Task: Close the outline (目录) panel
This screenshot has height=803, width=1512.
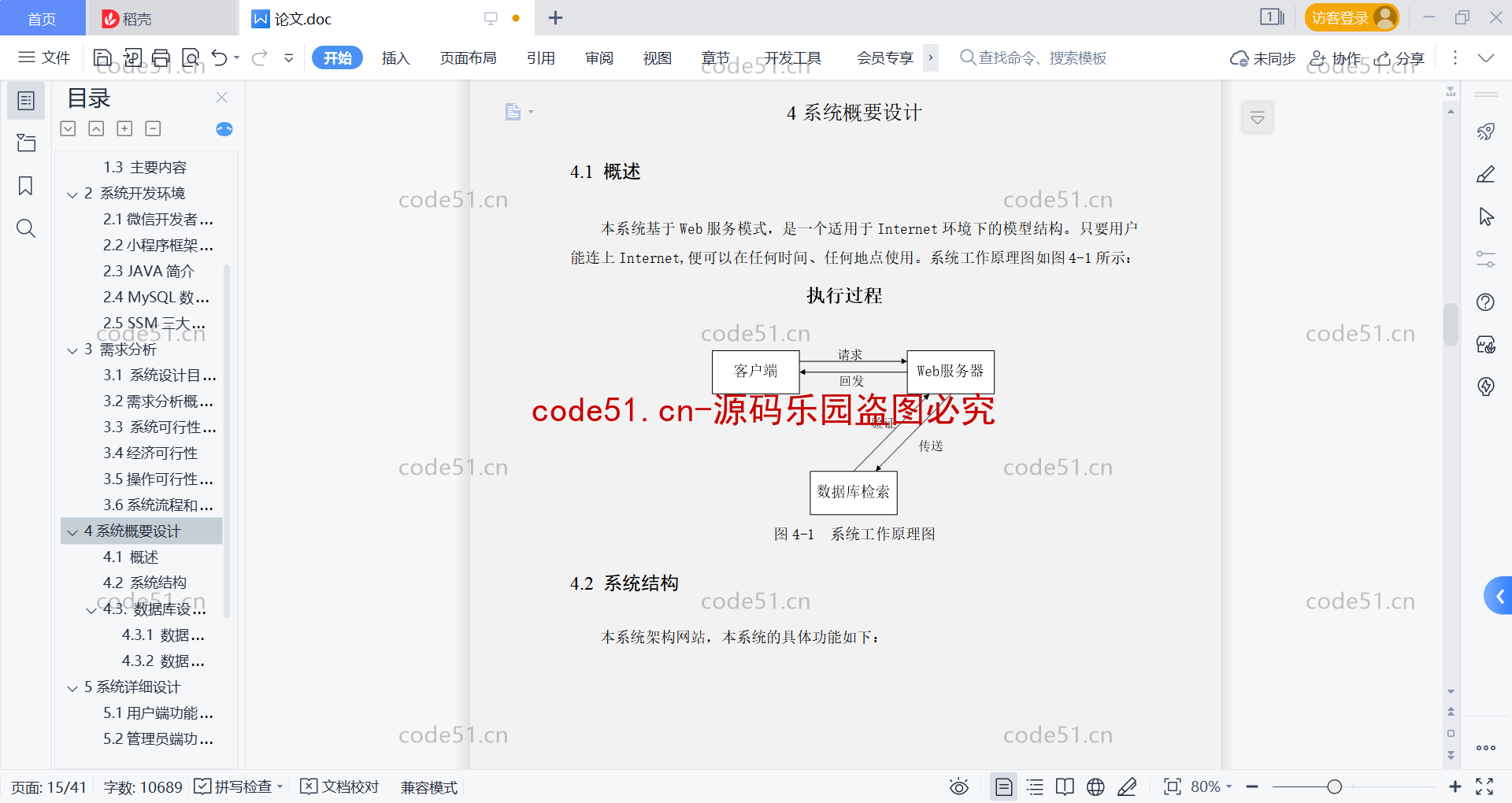Action: pyautogui.click(x=222, y=98)
